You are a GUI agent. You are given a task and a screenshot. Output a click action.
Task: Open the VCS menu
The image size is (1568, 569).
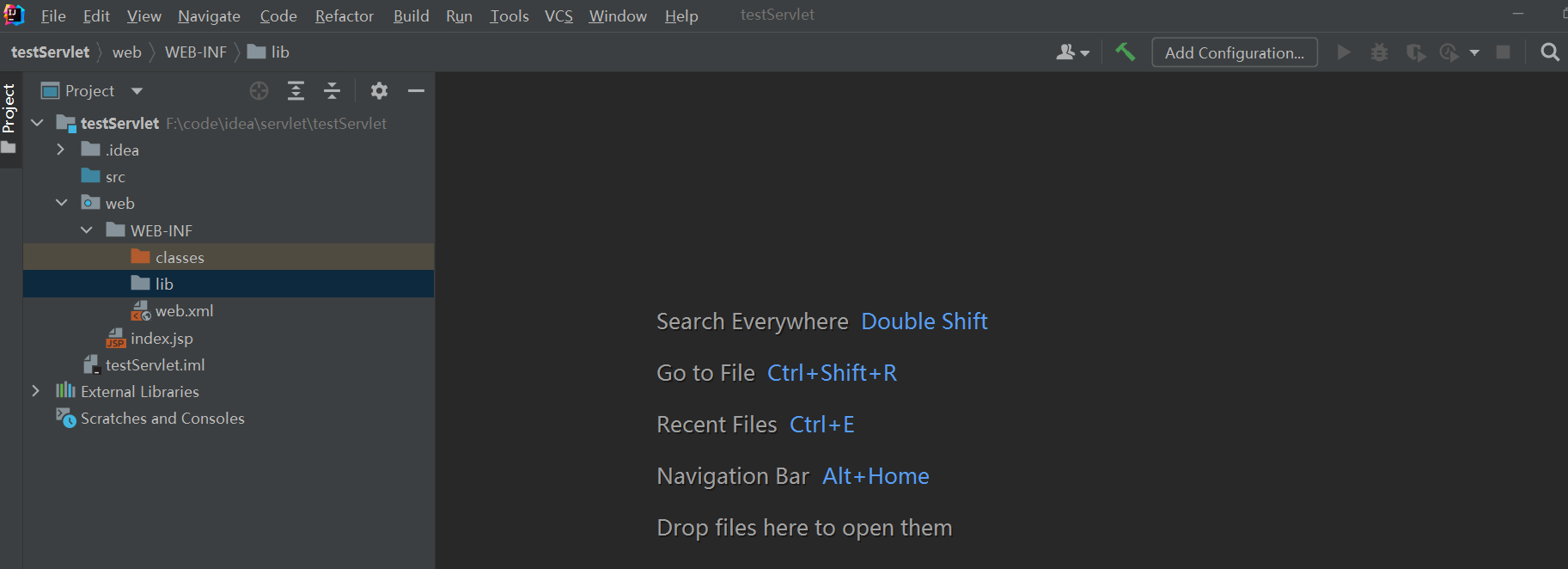[558, 16]
